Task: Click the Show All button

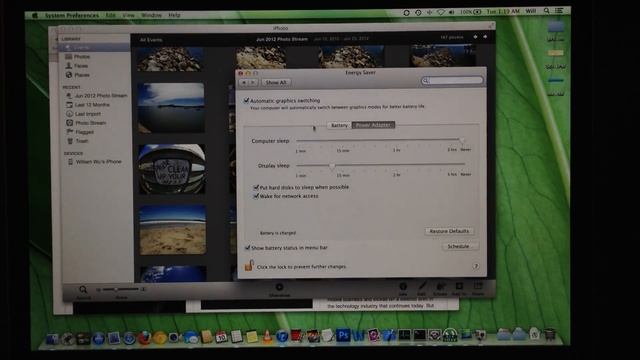Action: pyautogui.click(x=276, y=82)
